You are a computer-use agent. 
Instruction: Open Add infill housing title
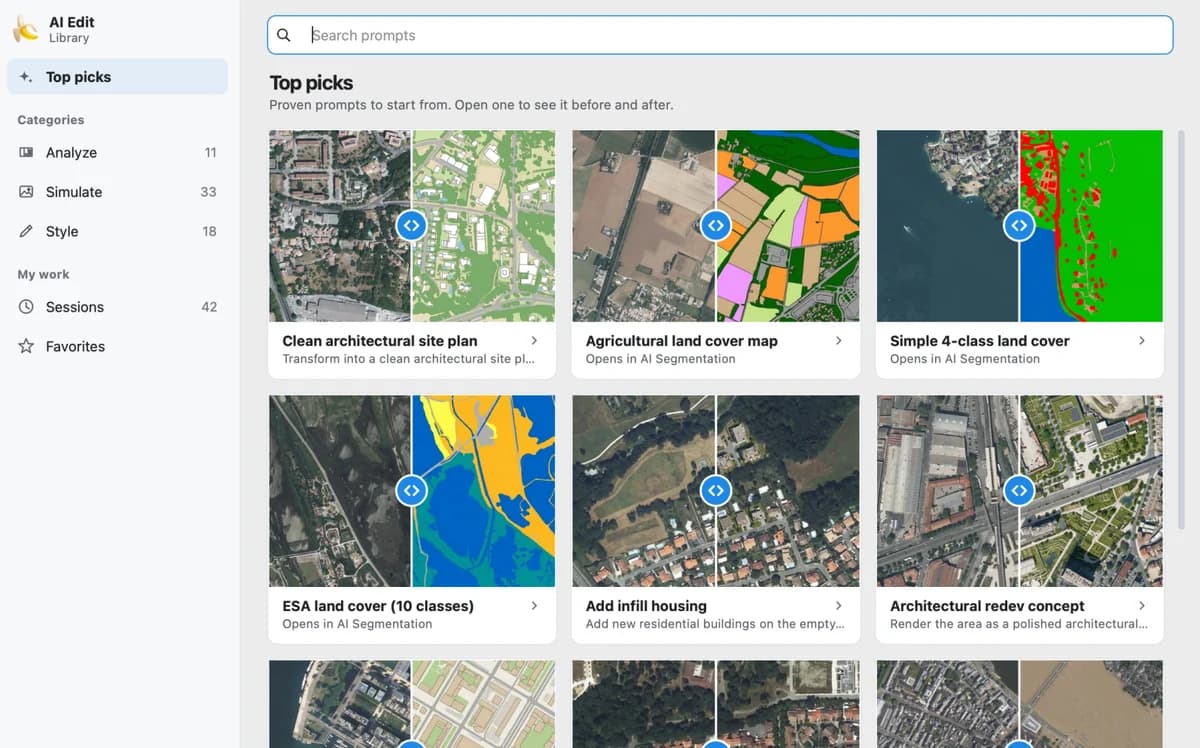(x=646, y=606)
